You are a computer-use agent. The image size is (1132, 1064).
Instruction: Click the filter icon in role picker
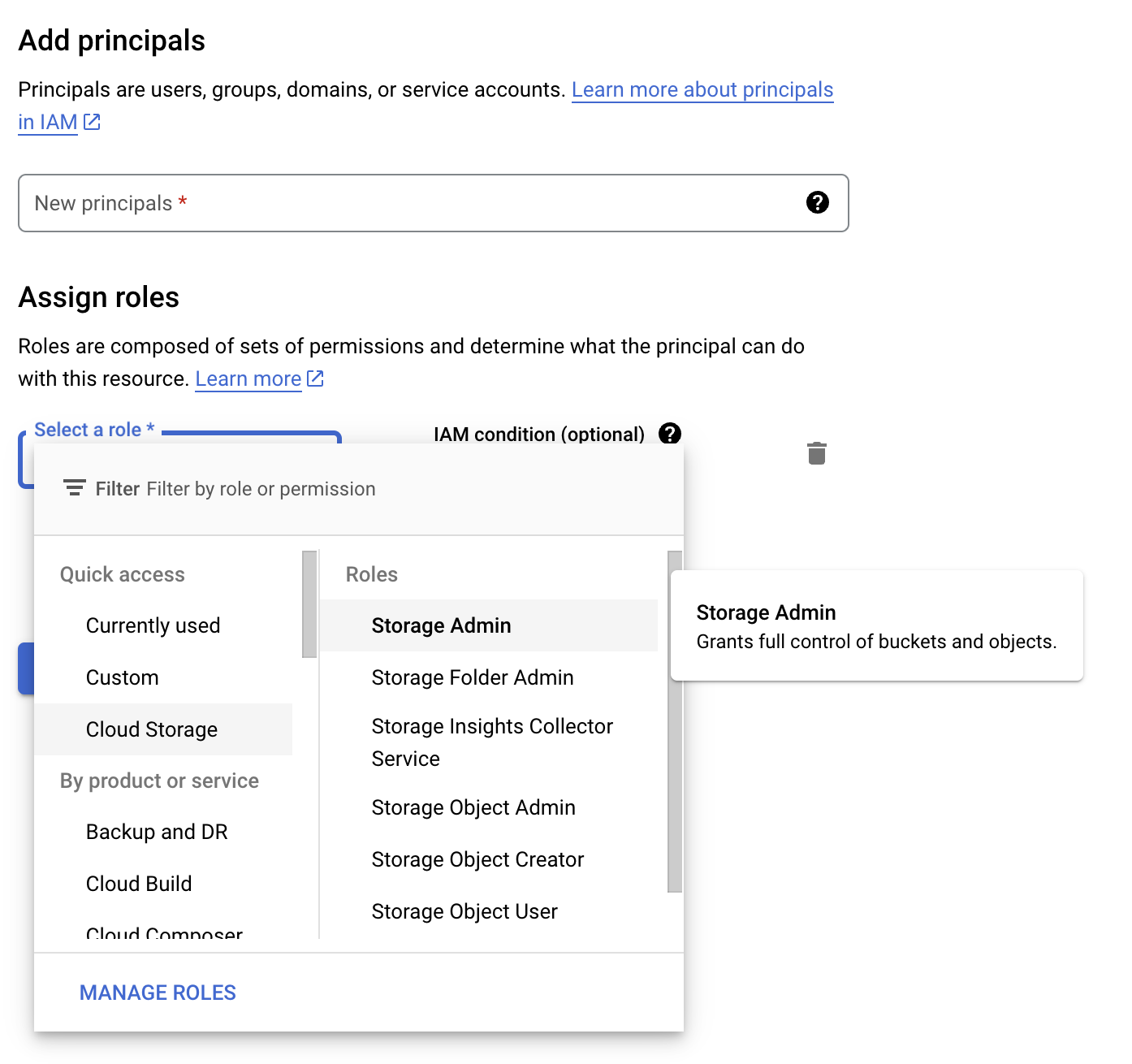click(74, 488)
